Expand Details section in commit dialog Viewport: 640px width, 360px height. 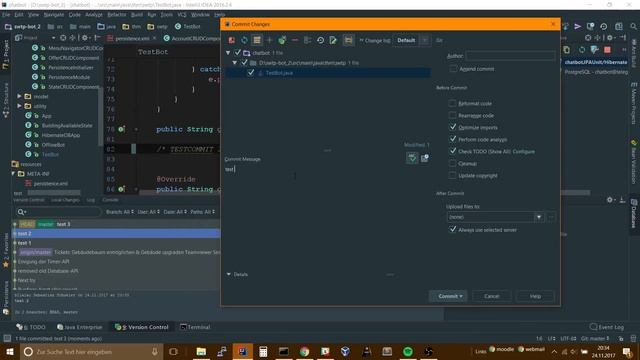[229, 274]
